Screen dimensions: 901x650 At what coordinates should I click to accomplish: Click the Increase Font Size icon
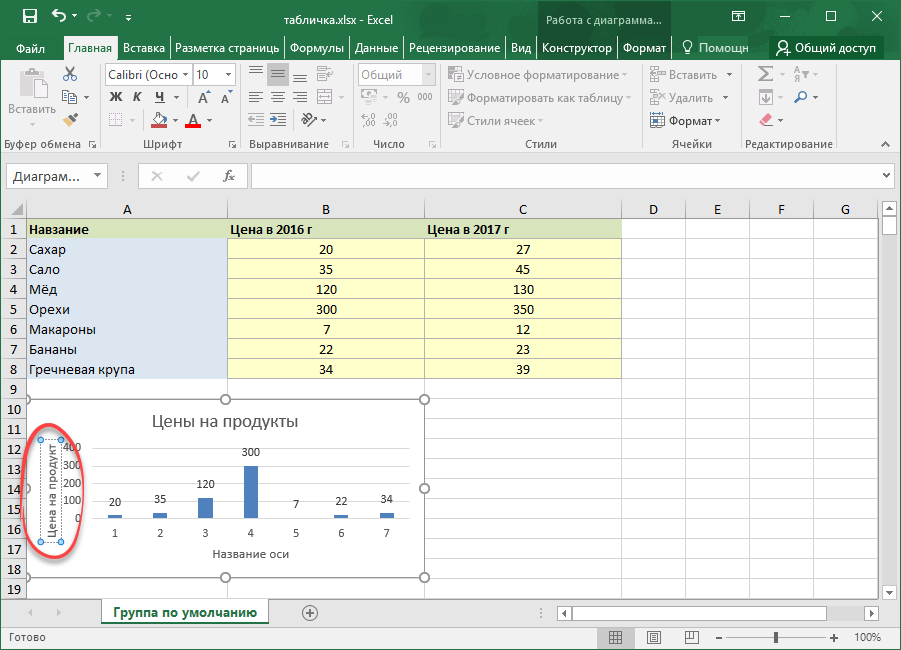pos(204,97)
